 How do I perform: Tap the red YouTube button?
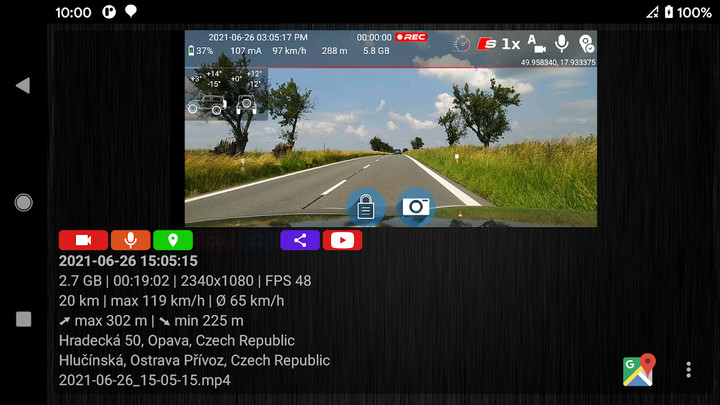[x=342, y=240]
